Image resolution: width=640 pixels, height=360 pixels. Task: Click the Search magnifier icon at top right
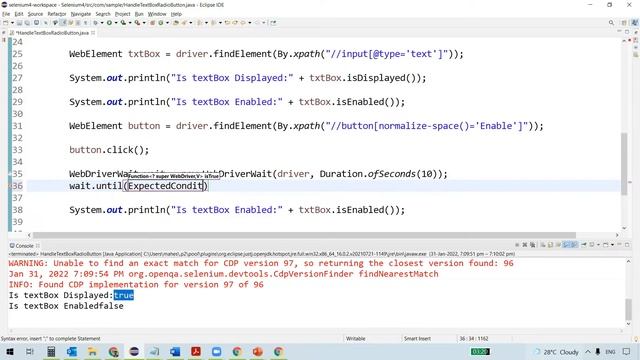pyautogui.click(x=611, y=23)
